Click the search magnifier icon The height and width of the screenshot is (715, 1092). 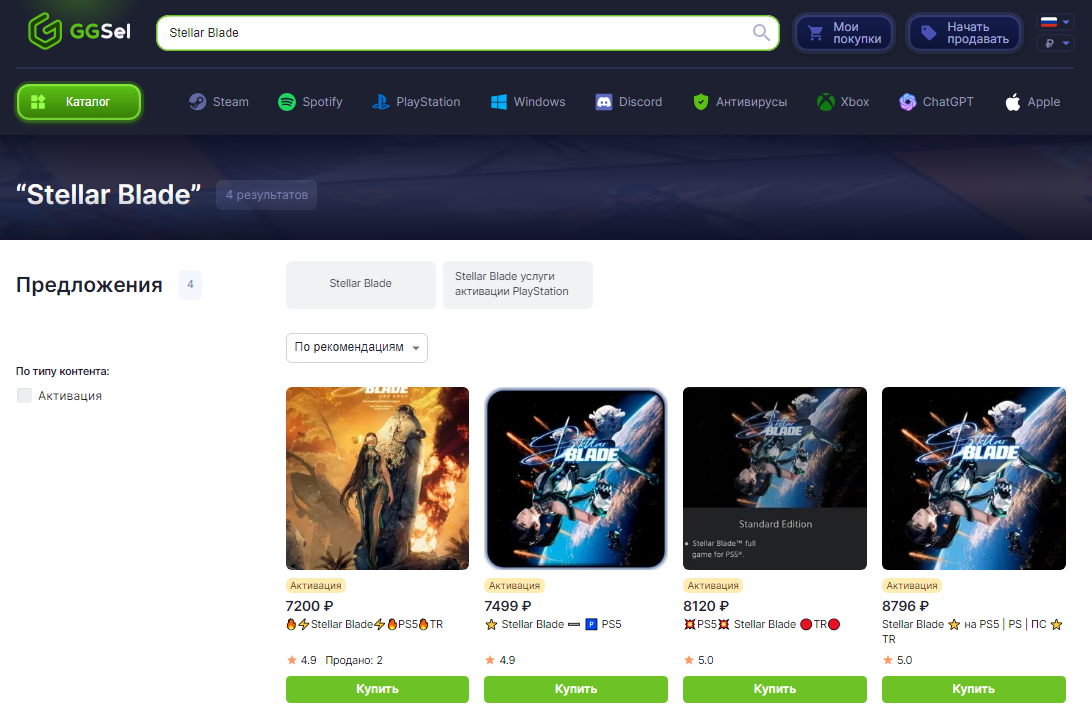761,33
